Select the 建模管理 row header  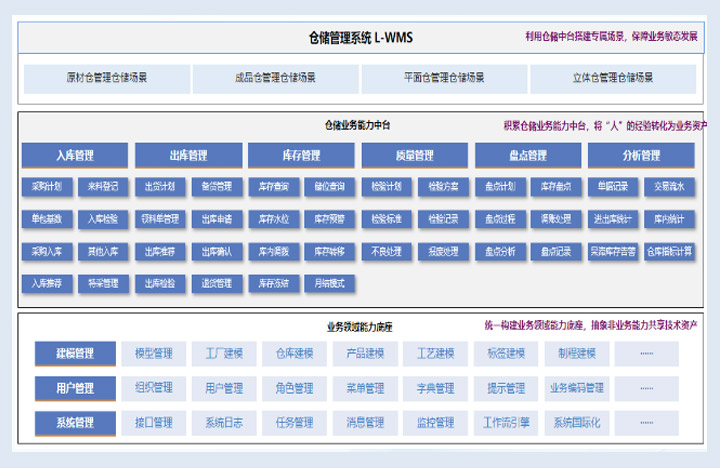pyautogui.click(x=75, y=354)
